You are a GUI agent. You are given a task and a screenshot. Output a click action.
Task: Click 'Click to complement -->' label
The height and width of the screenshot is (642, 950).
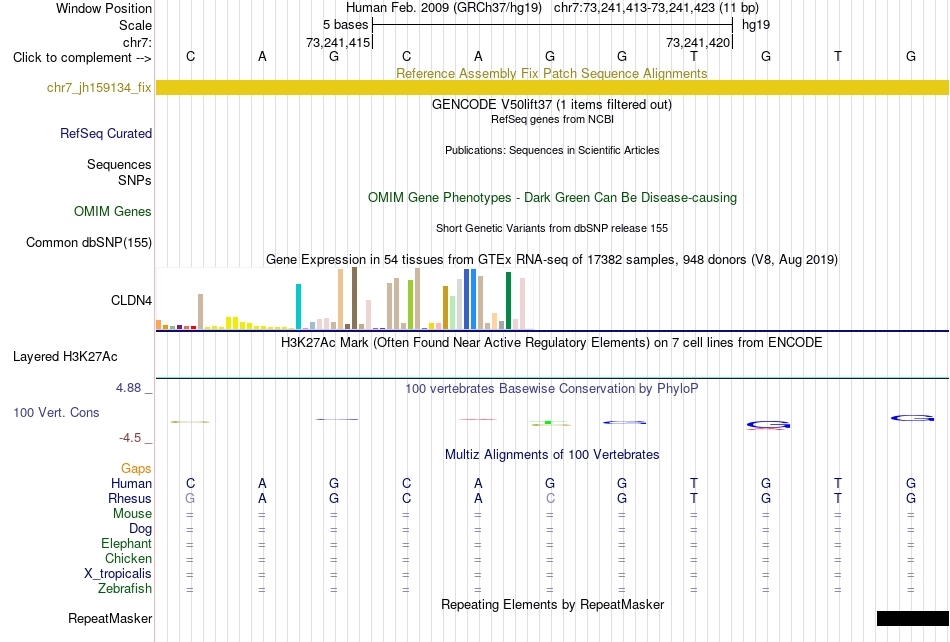(82, 58)
